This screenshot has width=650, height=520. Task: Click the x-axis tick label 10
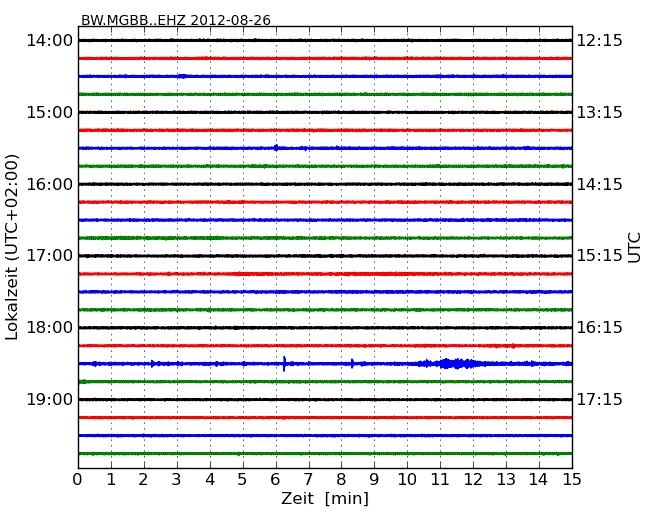[x=407, y=480]
